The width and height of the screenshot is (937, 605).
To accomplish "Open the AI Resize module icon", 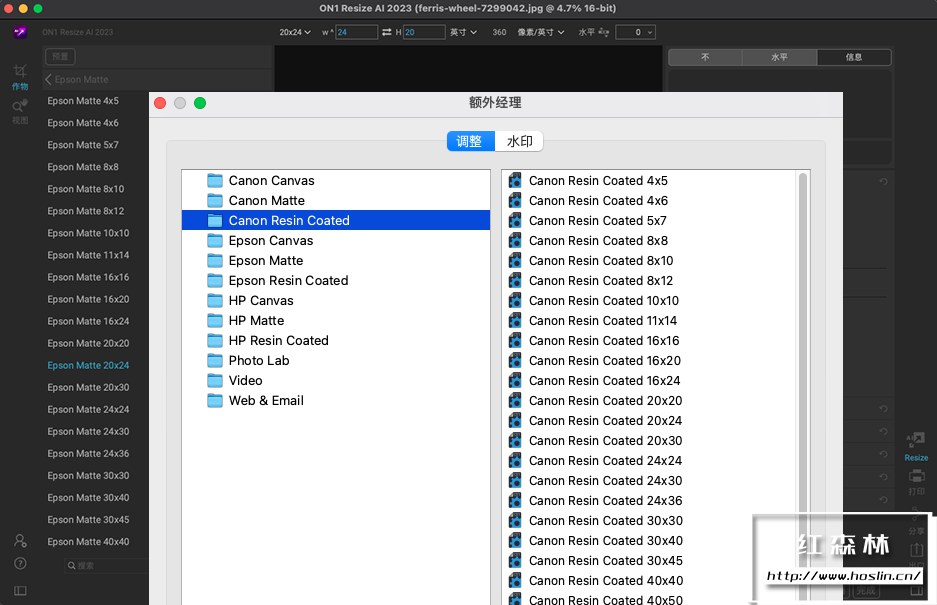I will (915, 441).
